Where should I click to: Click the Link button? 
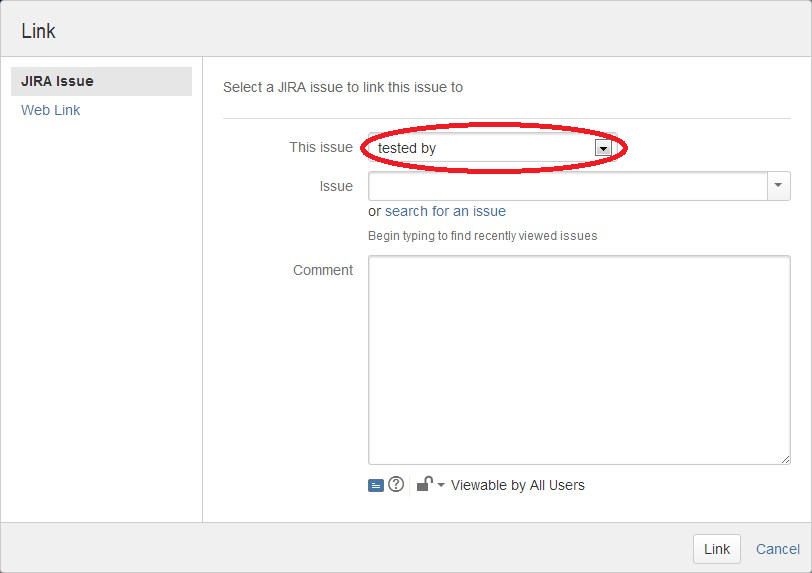click(x=717, y=549)
